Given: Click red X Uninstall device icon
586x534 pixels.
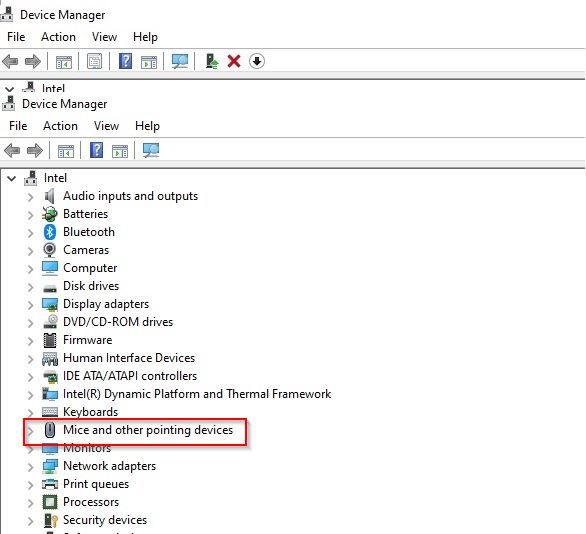Looking at the screenshot, I should [234, 61].
